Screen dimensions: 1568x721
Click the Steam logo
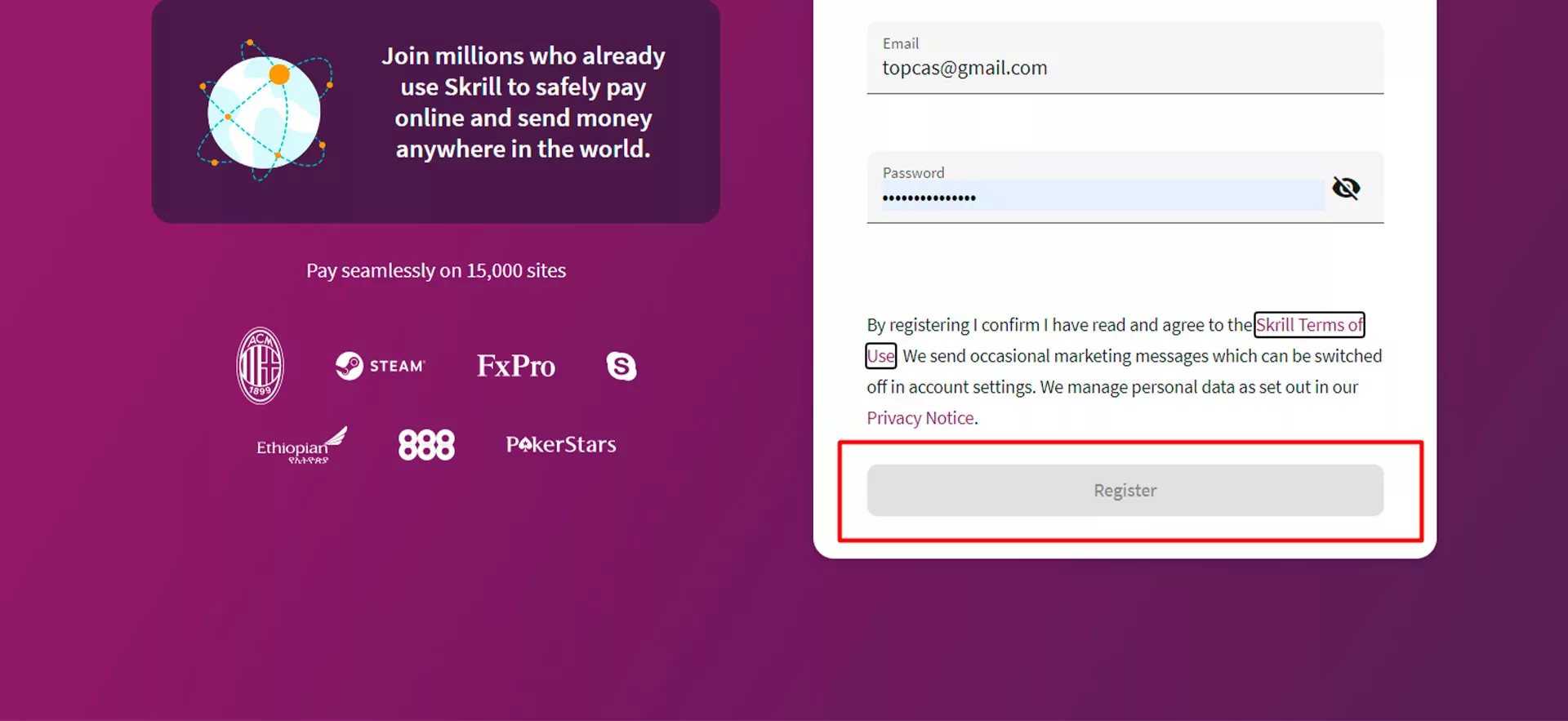[x=381, y=366]
